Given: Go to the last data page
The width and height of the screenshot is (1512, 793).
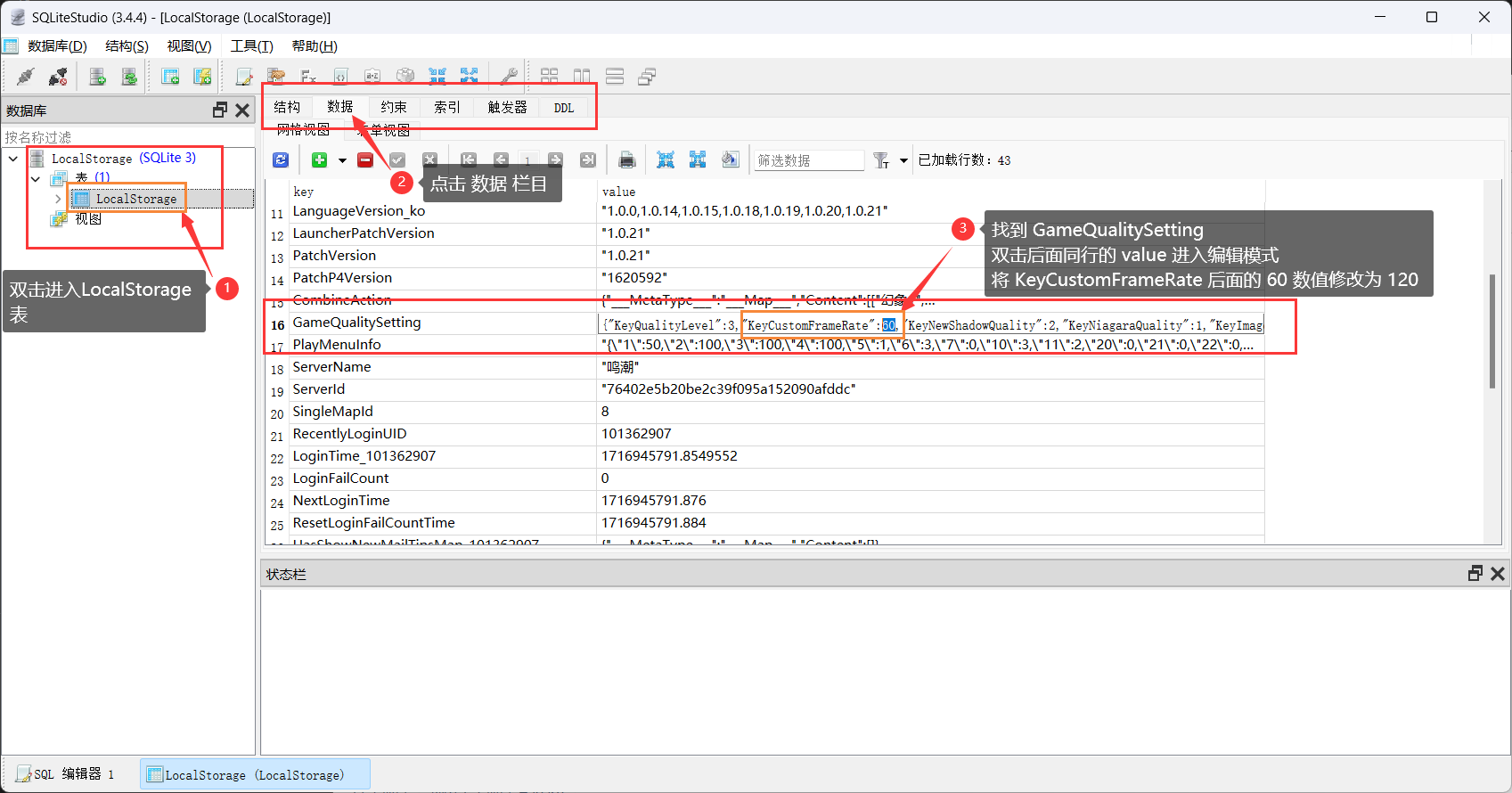Looking at the screenshot, I should [x=588, y=159].
